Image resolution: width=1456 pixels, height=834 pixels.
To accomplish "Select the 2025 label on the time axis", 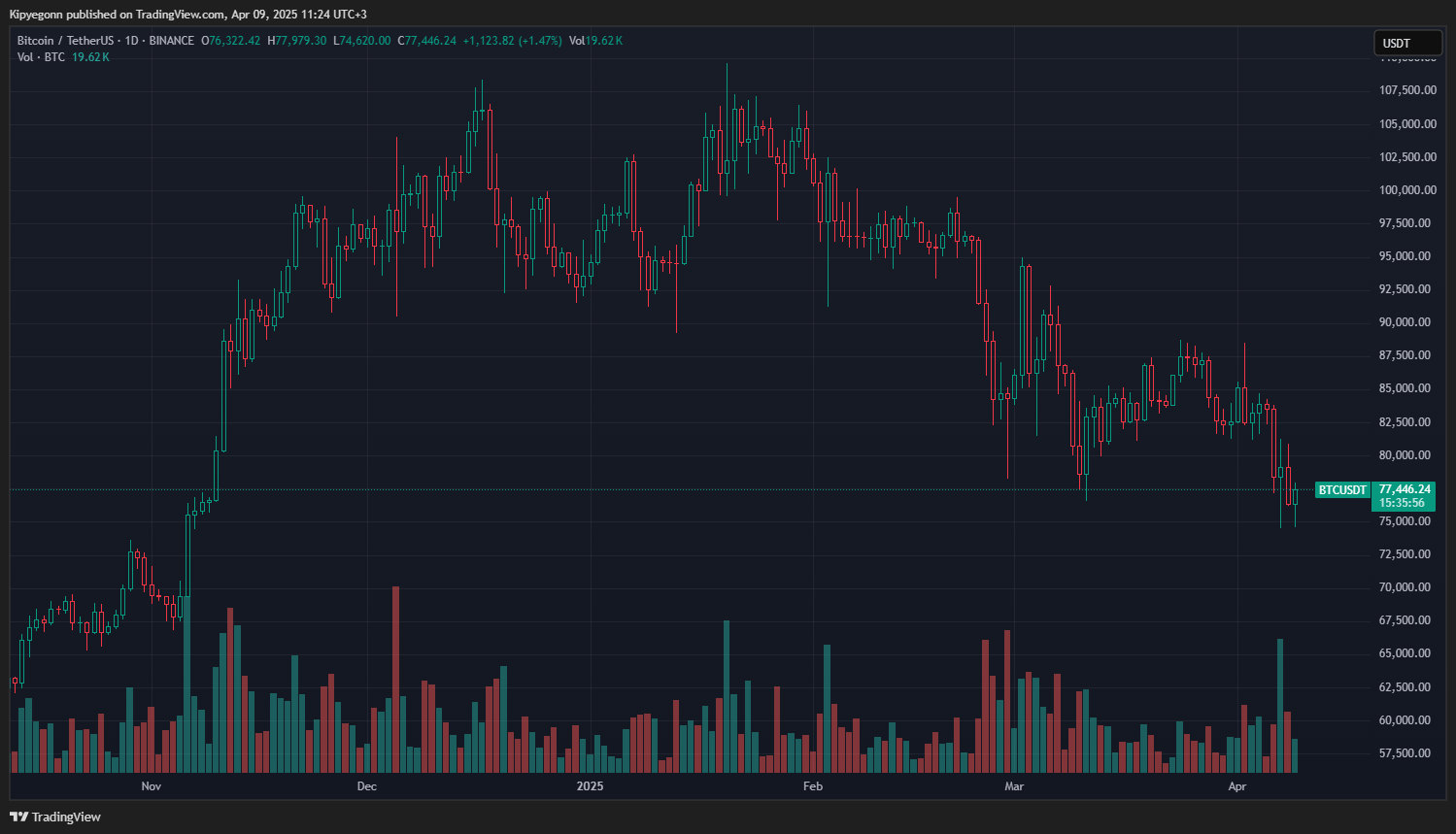I will coord(590,786).
